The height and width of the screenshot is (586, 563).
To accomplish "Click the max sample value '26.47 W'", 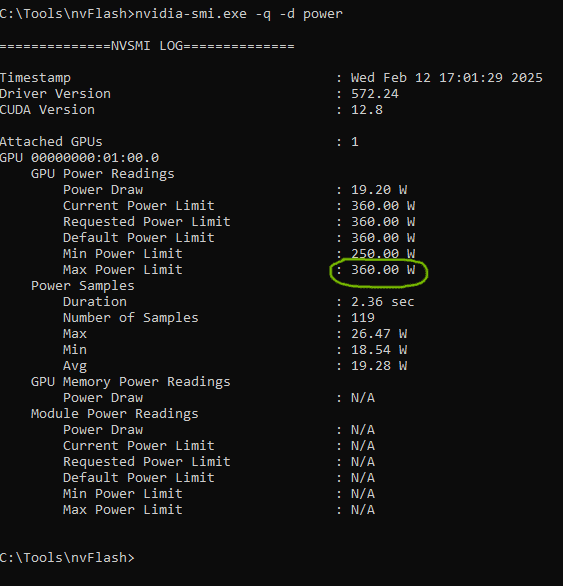I will click(x=379, y=334).
